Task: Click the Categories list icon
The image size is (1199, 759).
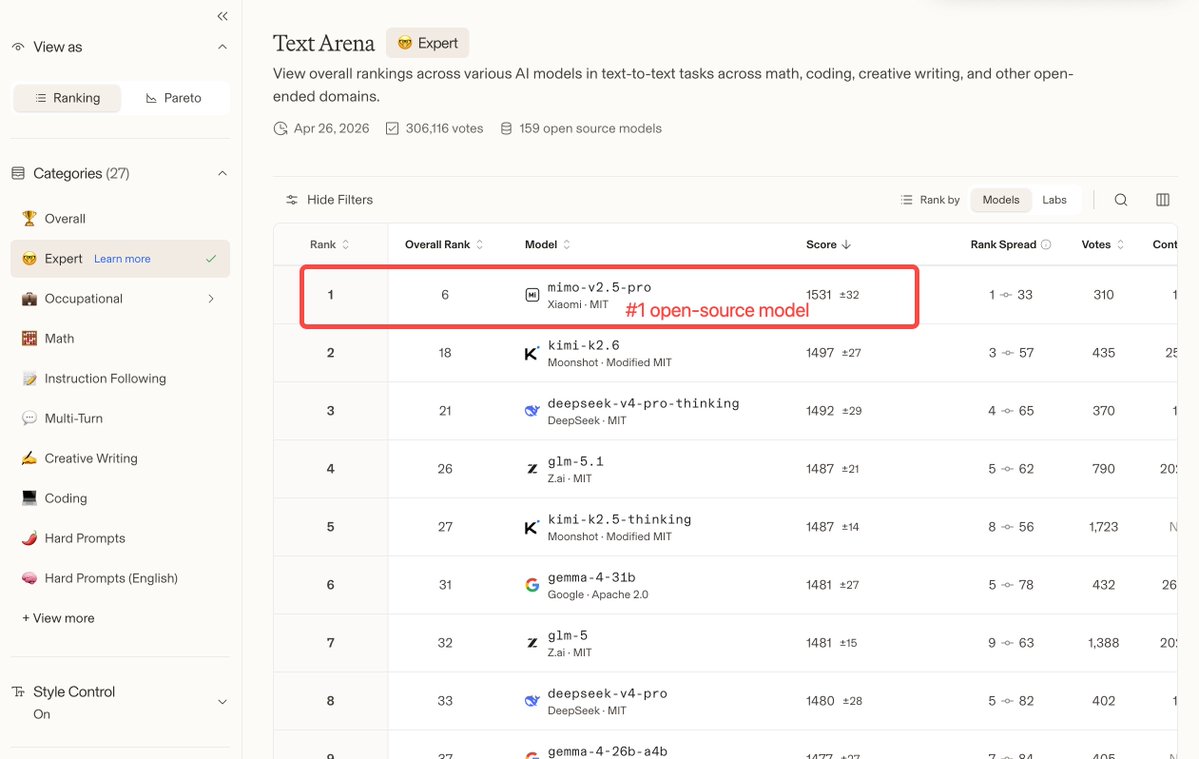Action: (x=18, y=174)
